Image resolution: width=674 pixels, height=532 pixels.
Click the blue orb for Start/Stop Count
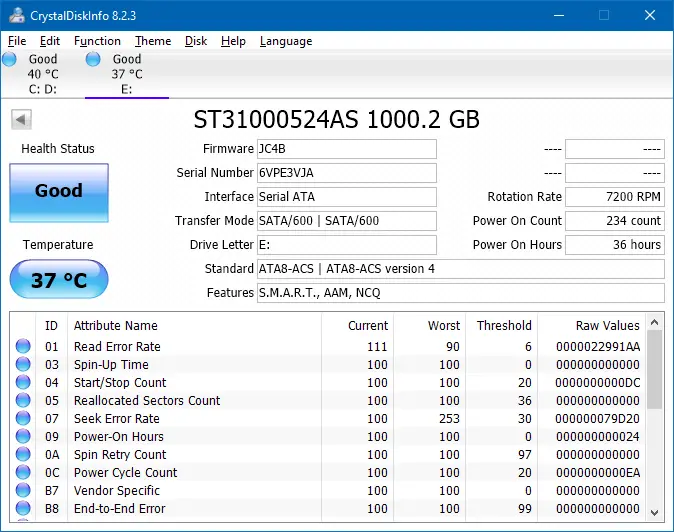click(x=23, y=382)
